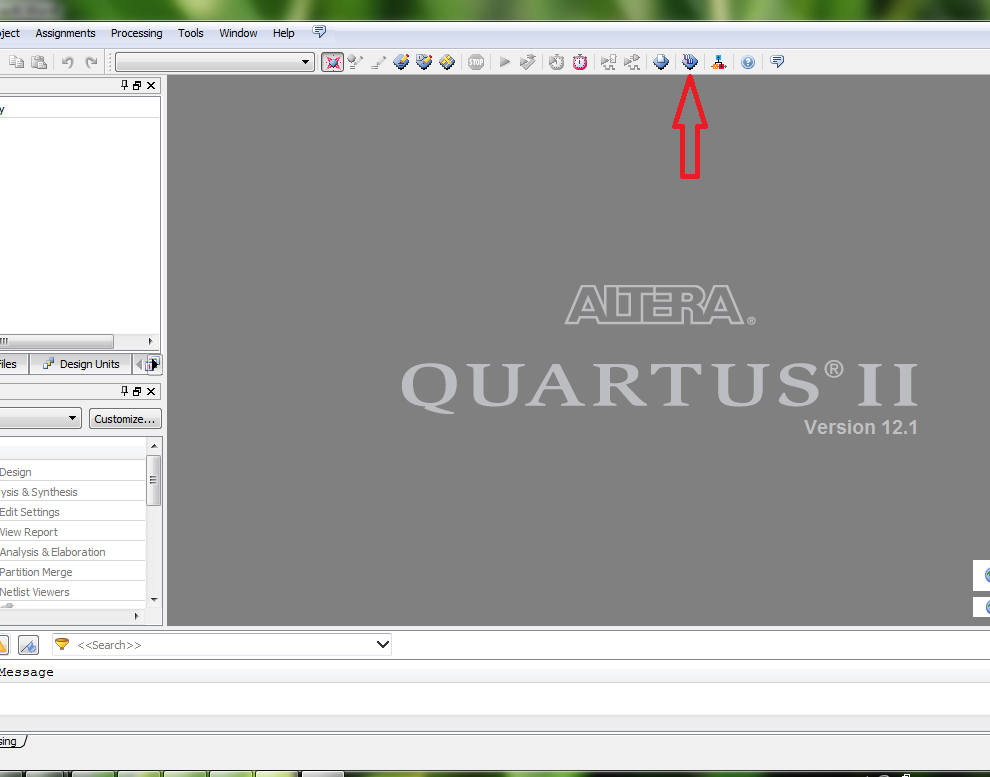990x777 pixels.
Task: Click the feedback speech bubble in toolbar
Action: tap(777, 61)
